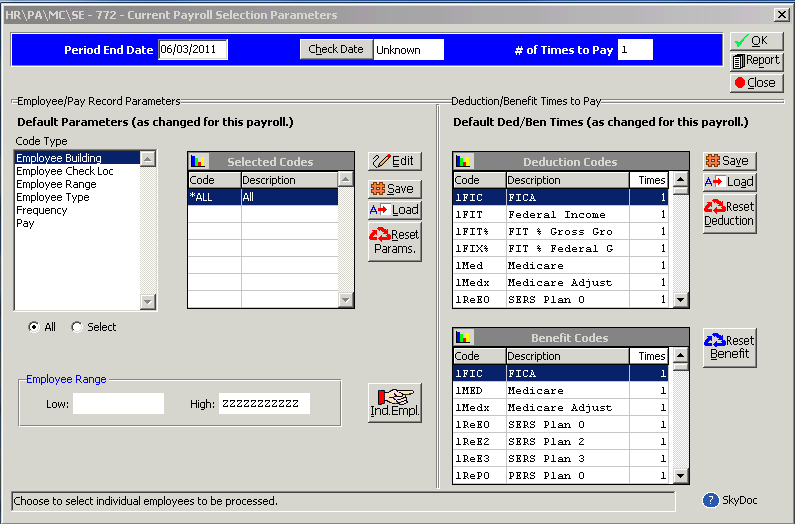Click Reset Deduction button

(729, 214)
